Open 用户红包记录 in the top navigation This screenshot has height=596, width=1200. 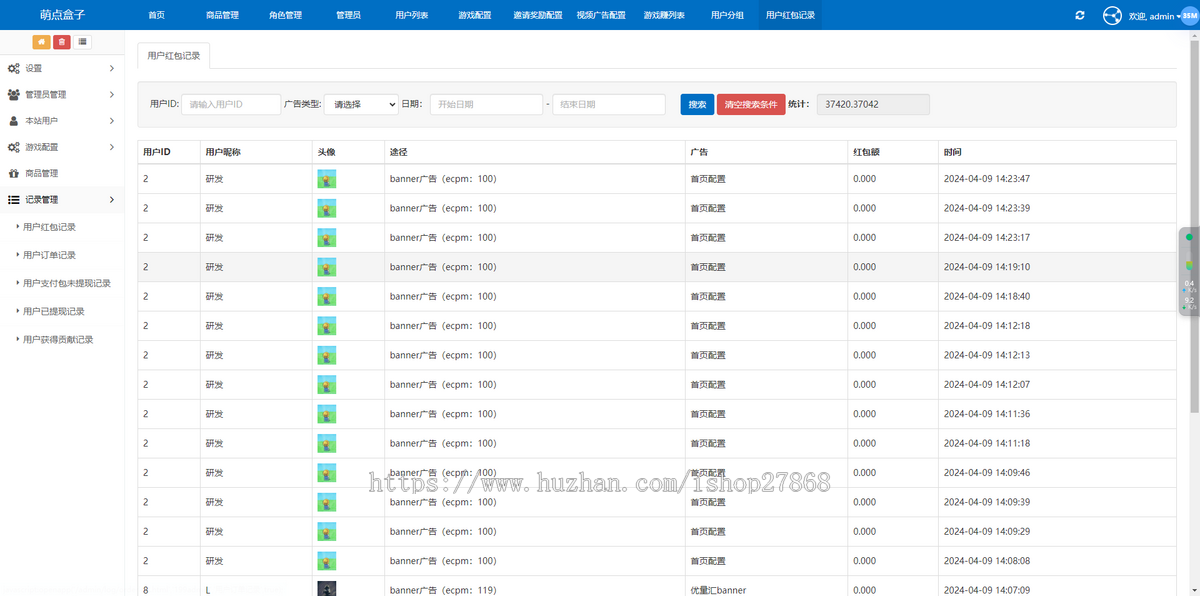[x=790, y=15]
